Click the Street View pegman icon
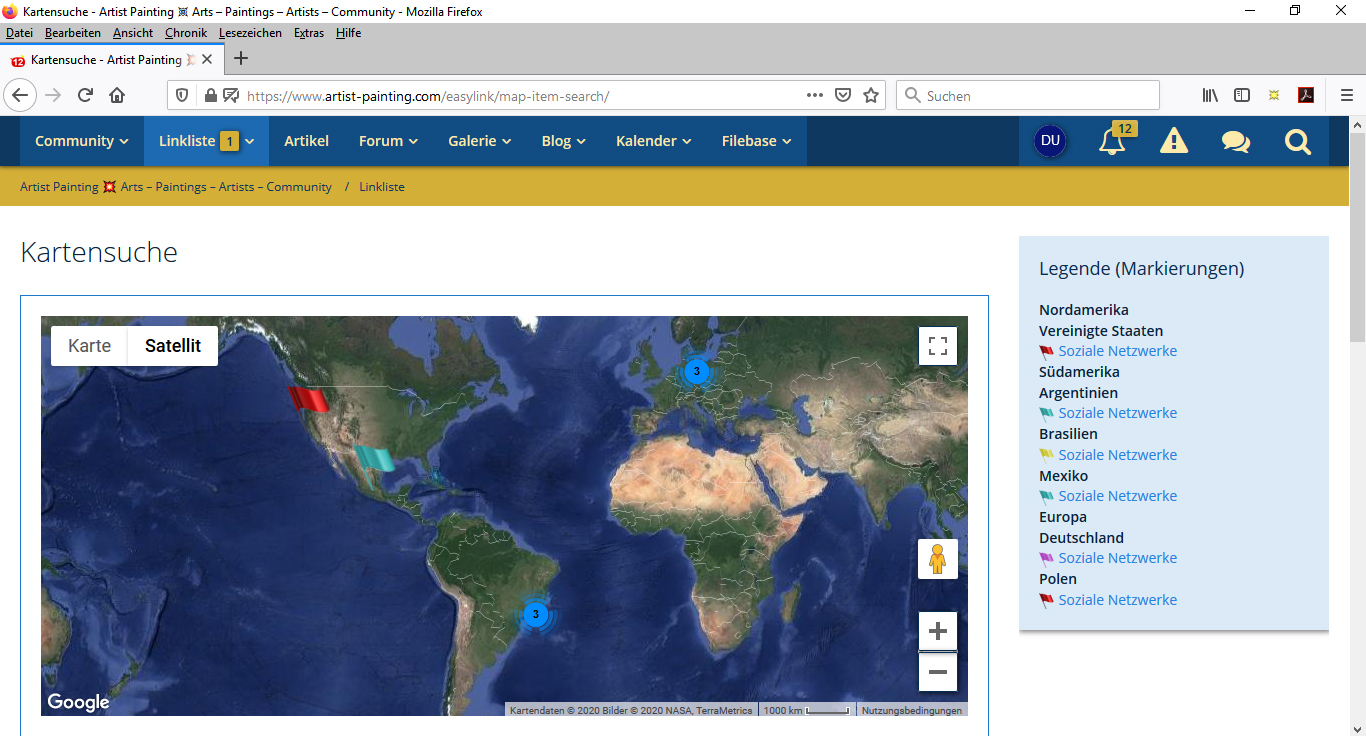The width and height of the screenshot is (1366, 736). [x=938, y=559]
